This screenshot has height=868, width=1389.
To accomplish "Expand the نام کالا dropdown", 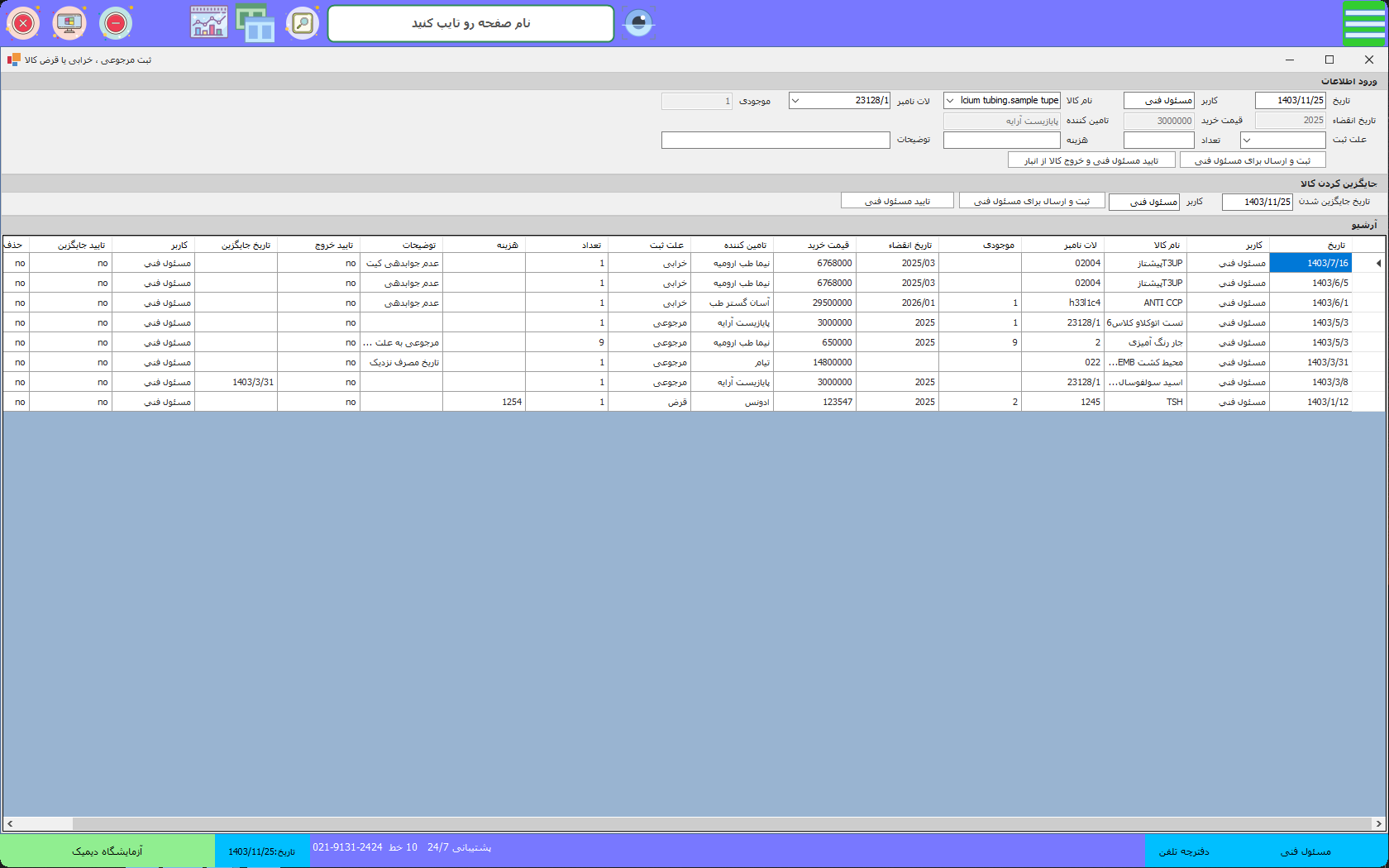I will coord(950,101).
